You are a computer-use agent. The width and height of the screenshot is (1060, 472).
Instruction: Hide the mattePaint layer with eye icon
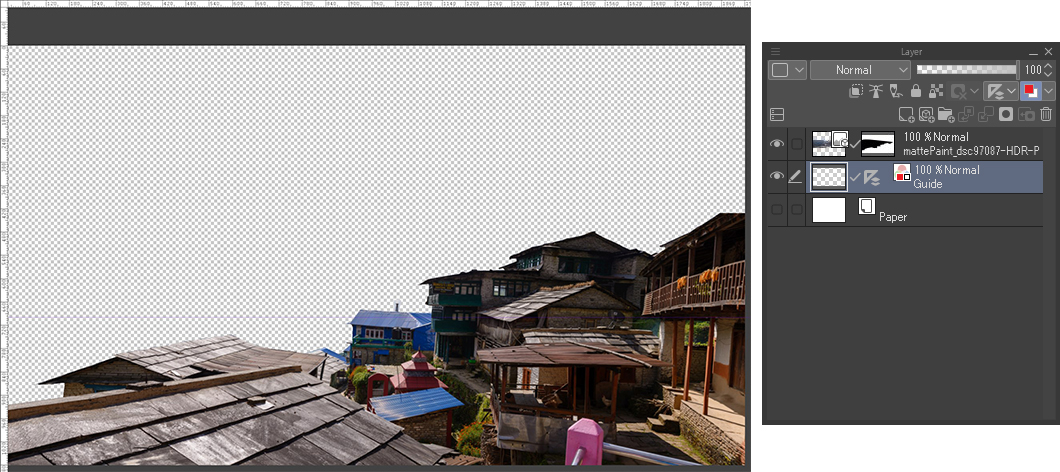click(x=777, y=145)
